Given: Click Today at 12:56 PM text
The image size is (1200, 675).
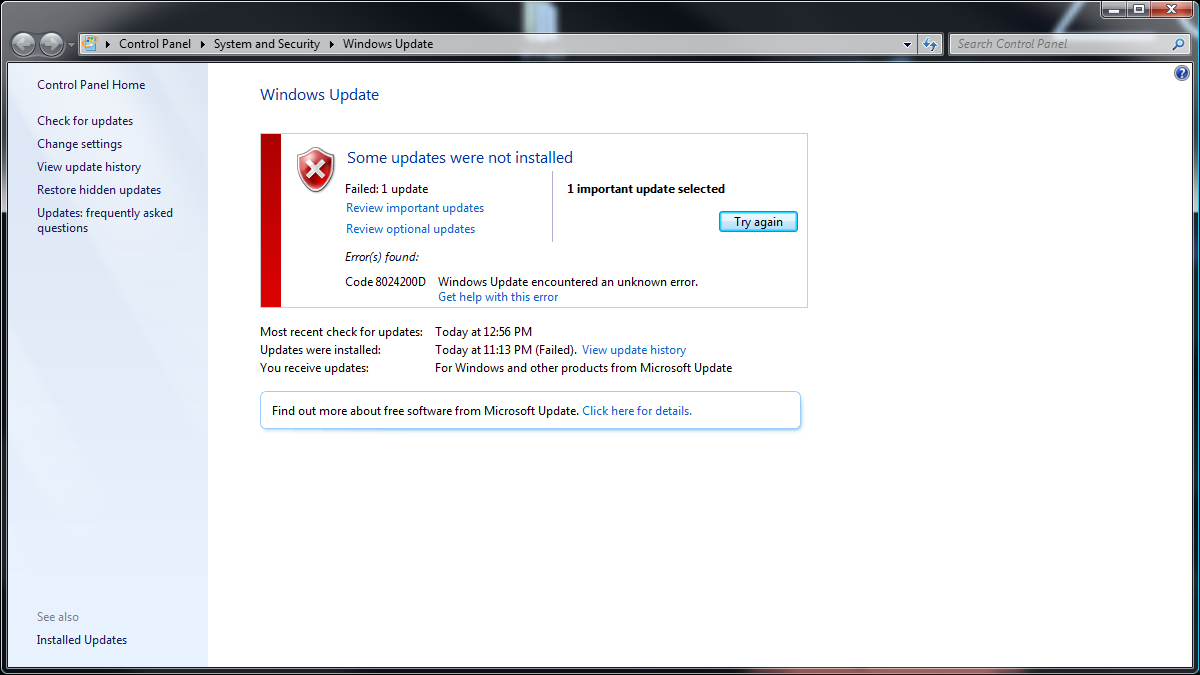Looking at the screenshot, I should 483,332.
